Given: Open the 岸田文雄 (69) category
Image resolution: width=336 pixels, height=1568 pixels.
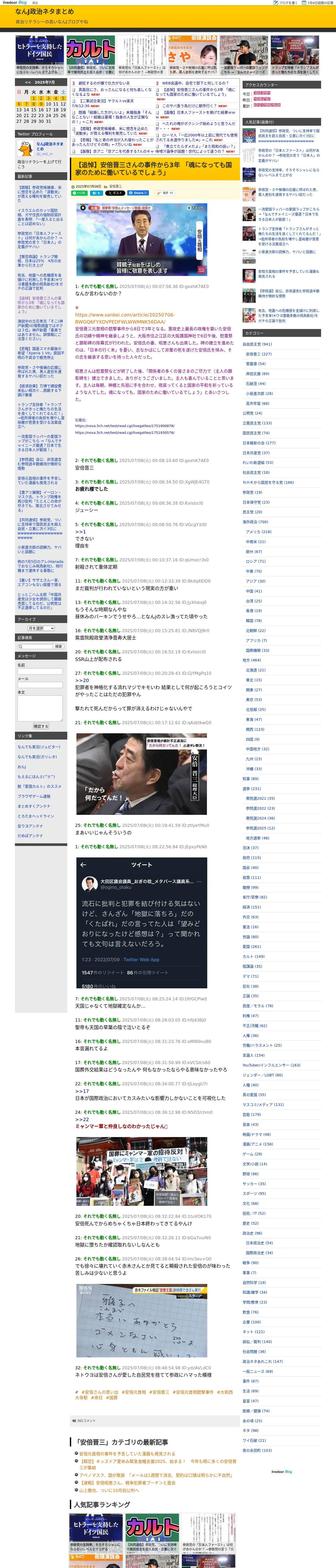Looking at the screenshot, I should [x=257, y=374].
